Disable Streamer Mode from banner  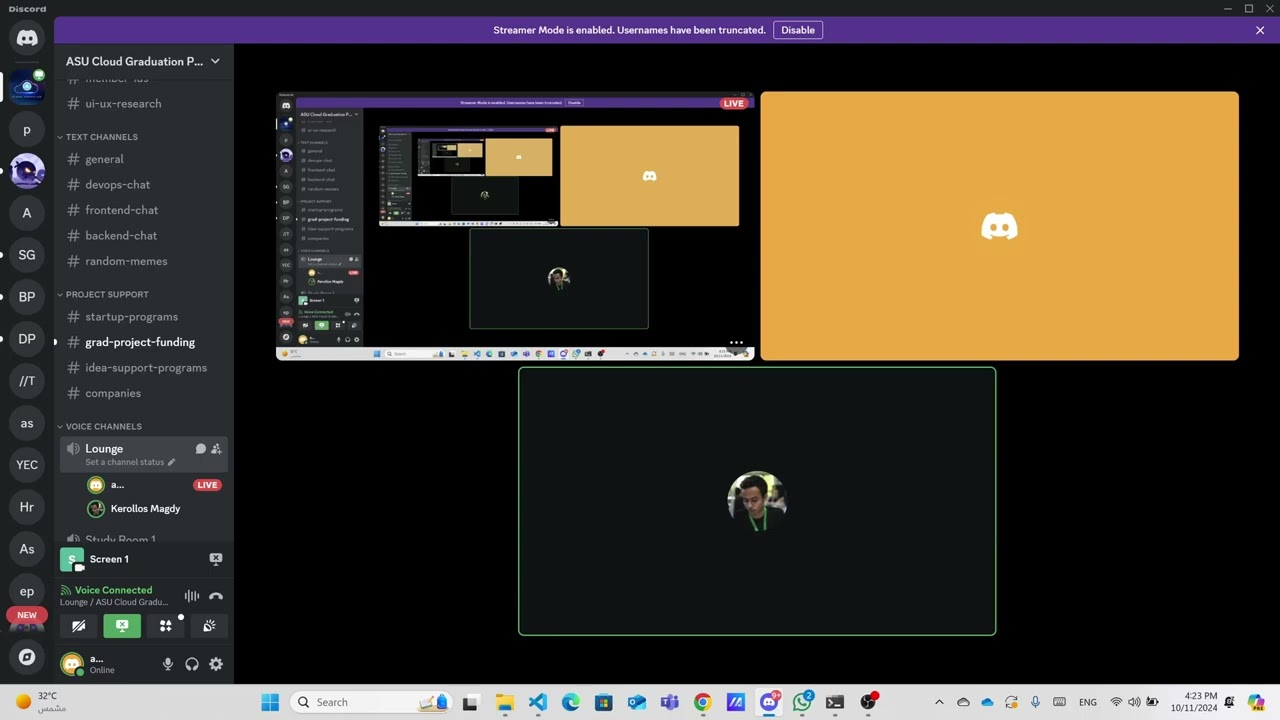798,30
